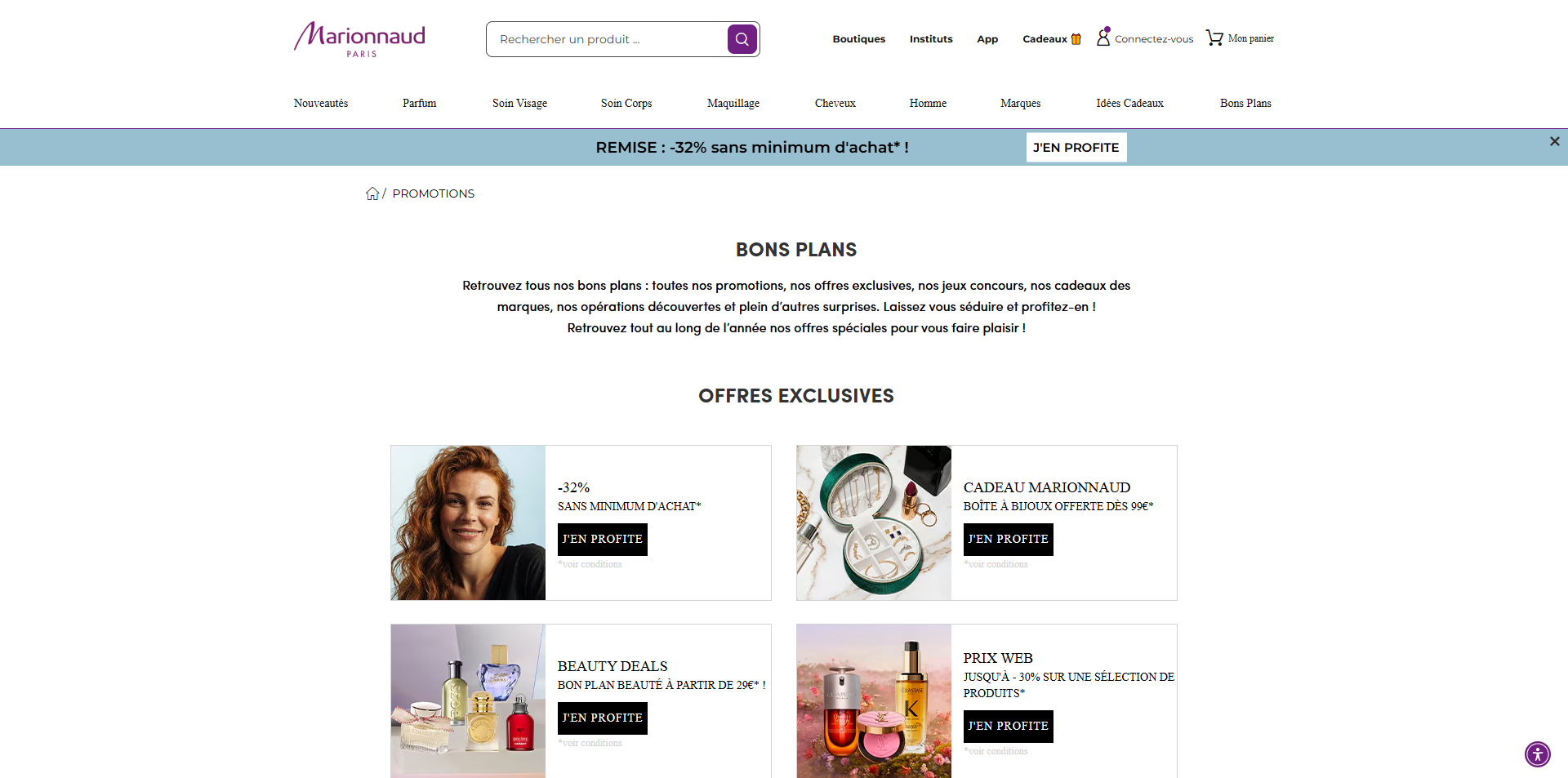Click the green jewelry box image
Viewport: 1568px width, 778px height.
pyautogui.click(x=874, y=522)
